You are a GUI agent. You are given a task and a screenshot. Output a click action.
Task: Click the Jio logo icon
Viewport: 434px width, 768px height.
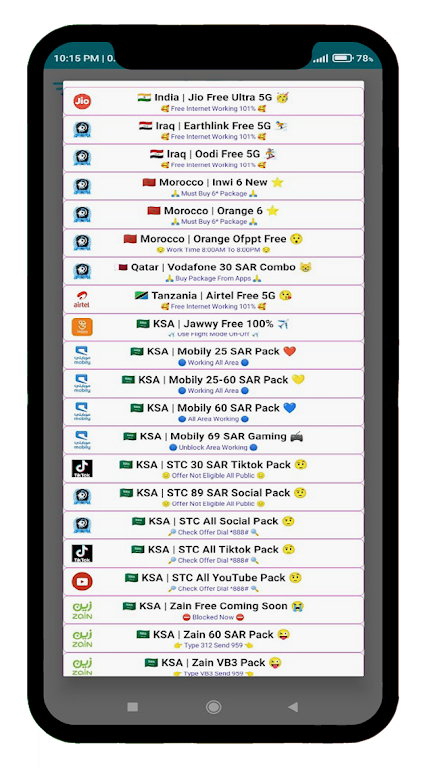click(82, 101)
